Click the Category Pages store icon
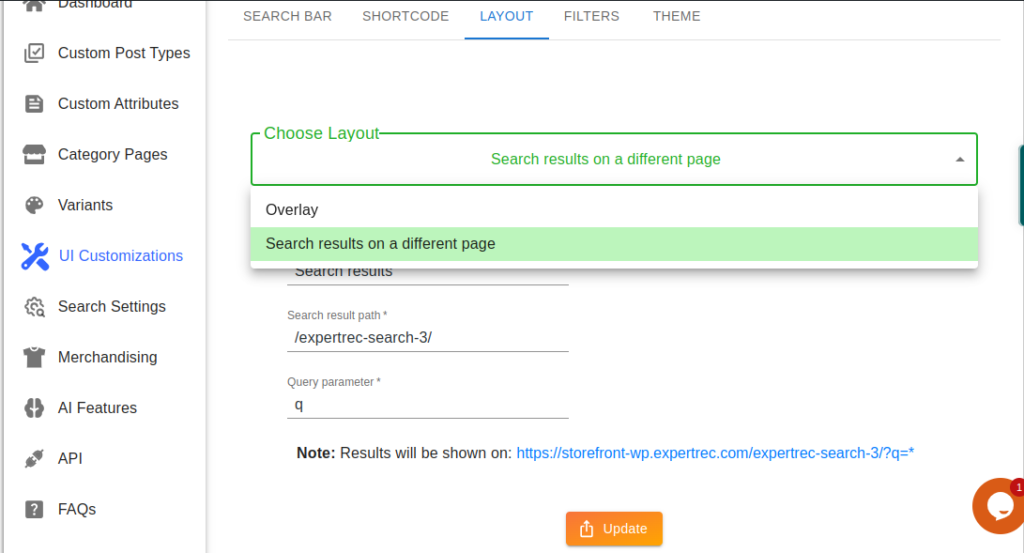The height and width of the screenshot is (553, 1024). tap(34, 155)
